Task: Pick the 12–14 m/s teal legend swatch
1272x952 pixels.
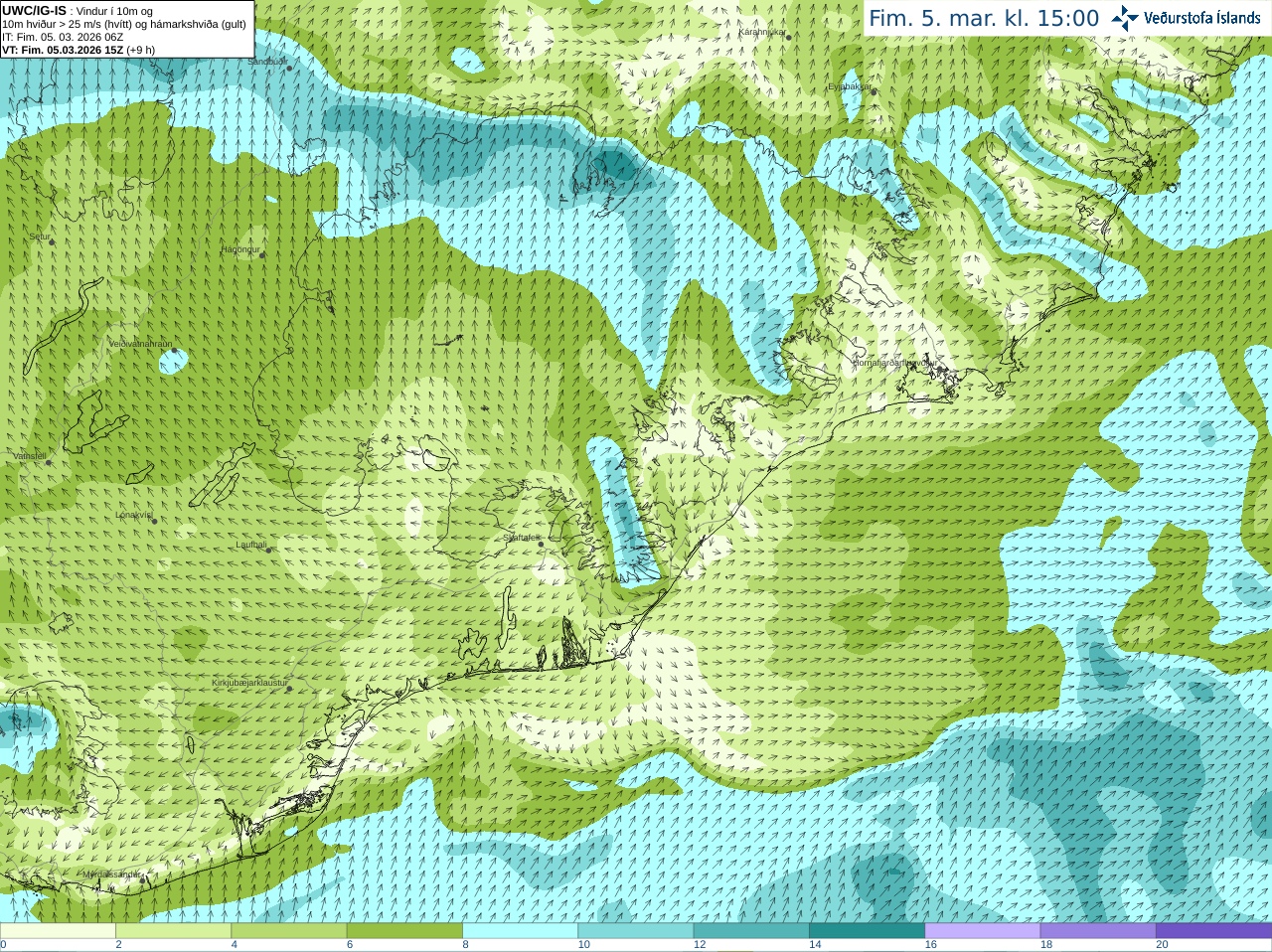Action: coord(751,931)
